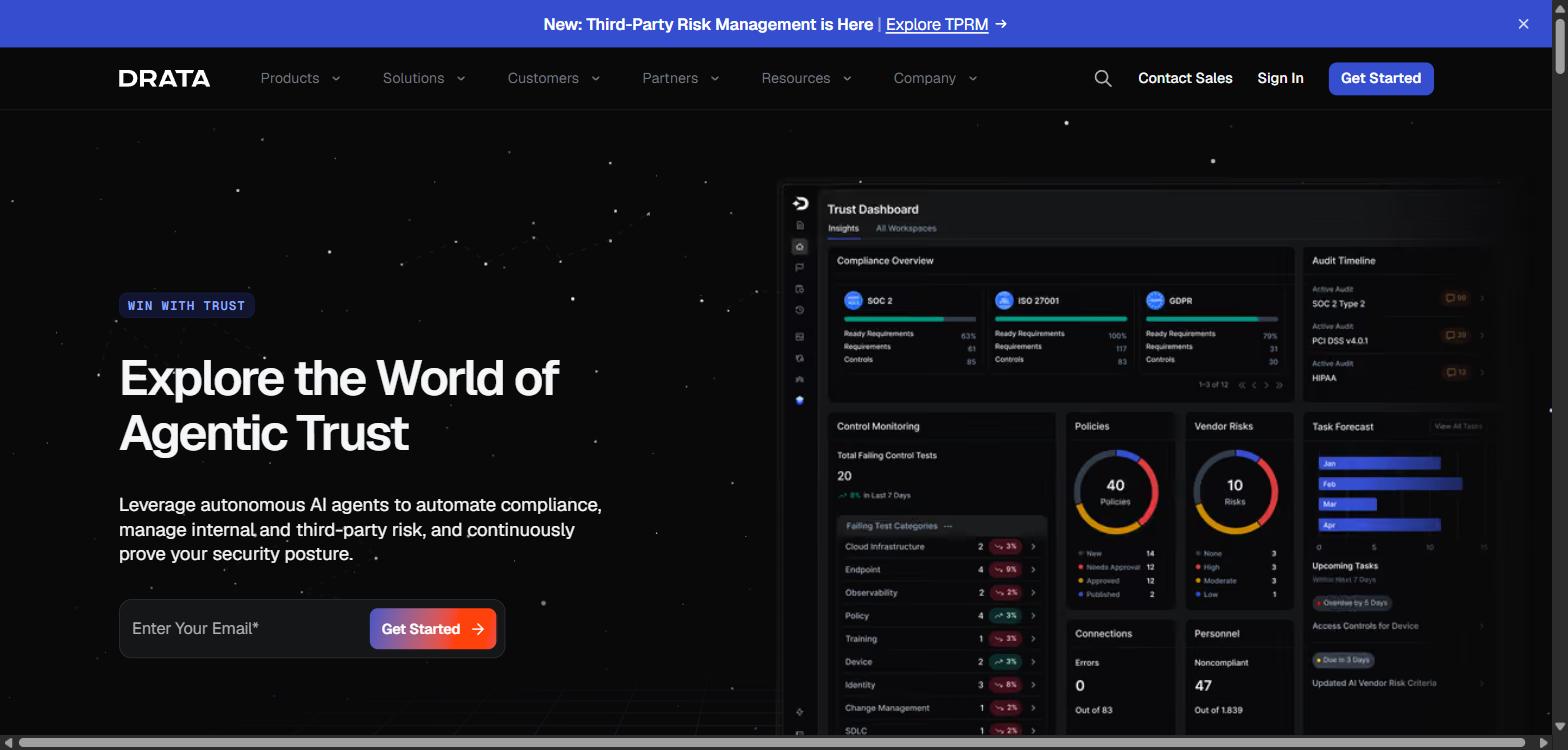Select the home icon in dashboard sidebar
The height and width of the screenshot is (750, 1568).
coord(799,246)
